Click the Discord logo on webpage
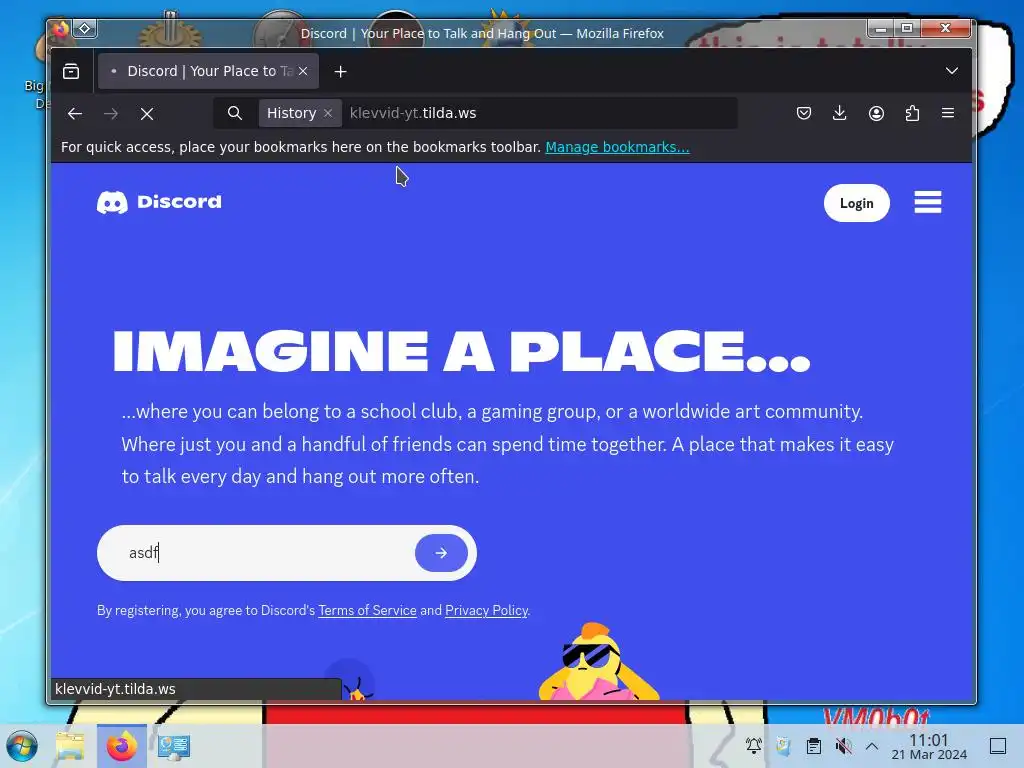The image size is (1024, 768). (x=159, y=202)
